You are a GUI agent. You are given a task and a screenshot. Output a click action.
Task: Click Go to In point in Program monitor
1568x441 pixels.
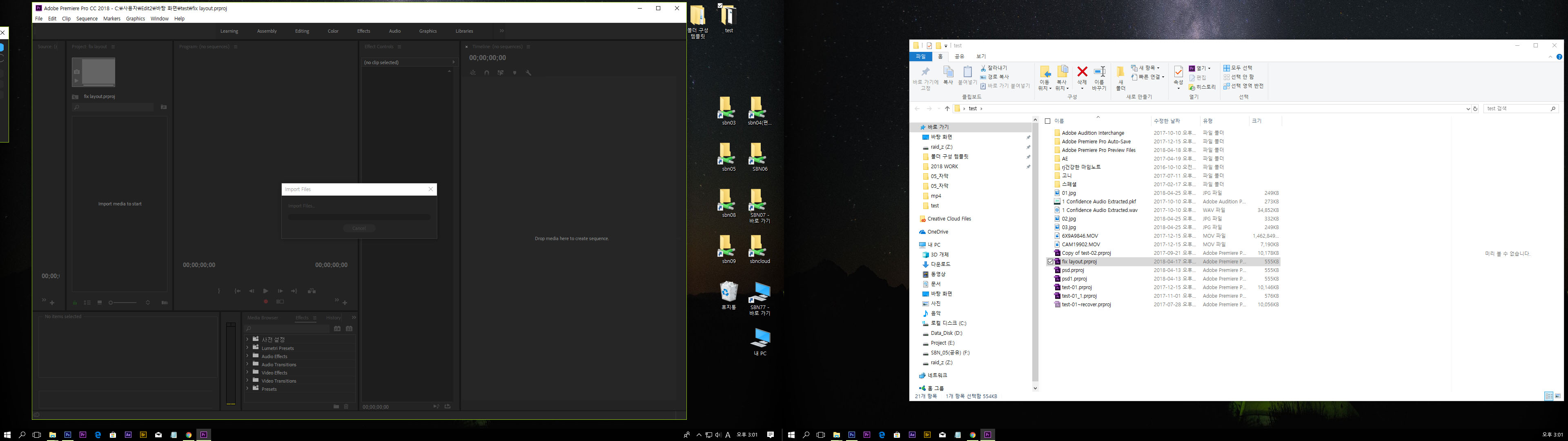(237, 291)
